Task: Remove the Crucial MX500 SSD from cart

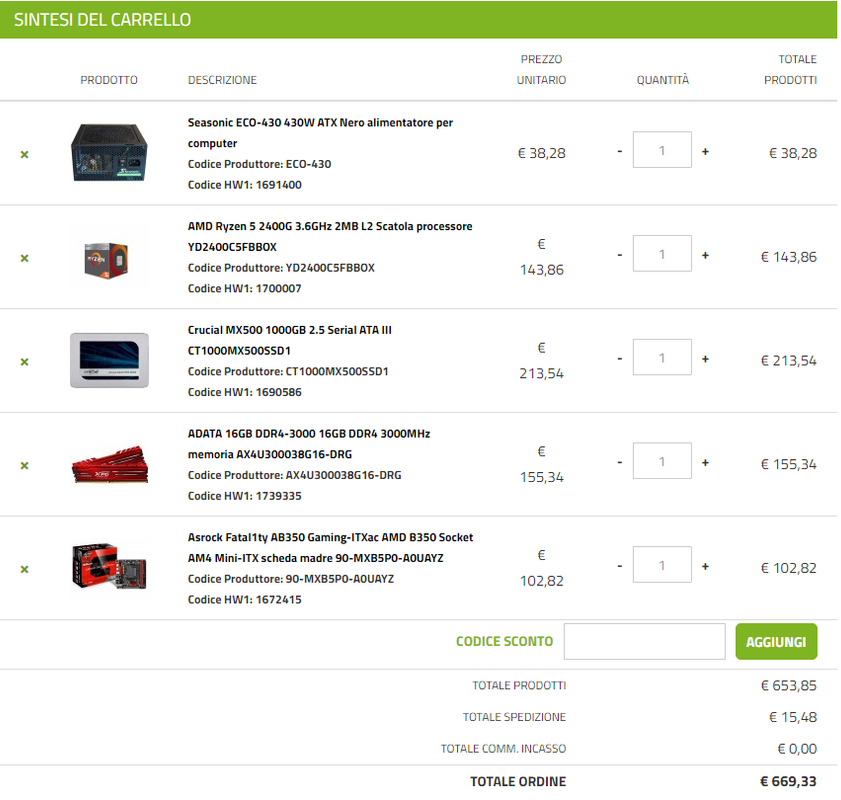Action: click(24, 362)
